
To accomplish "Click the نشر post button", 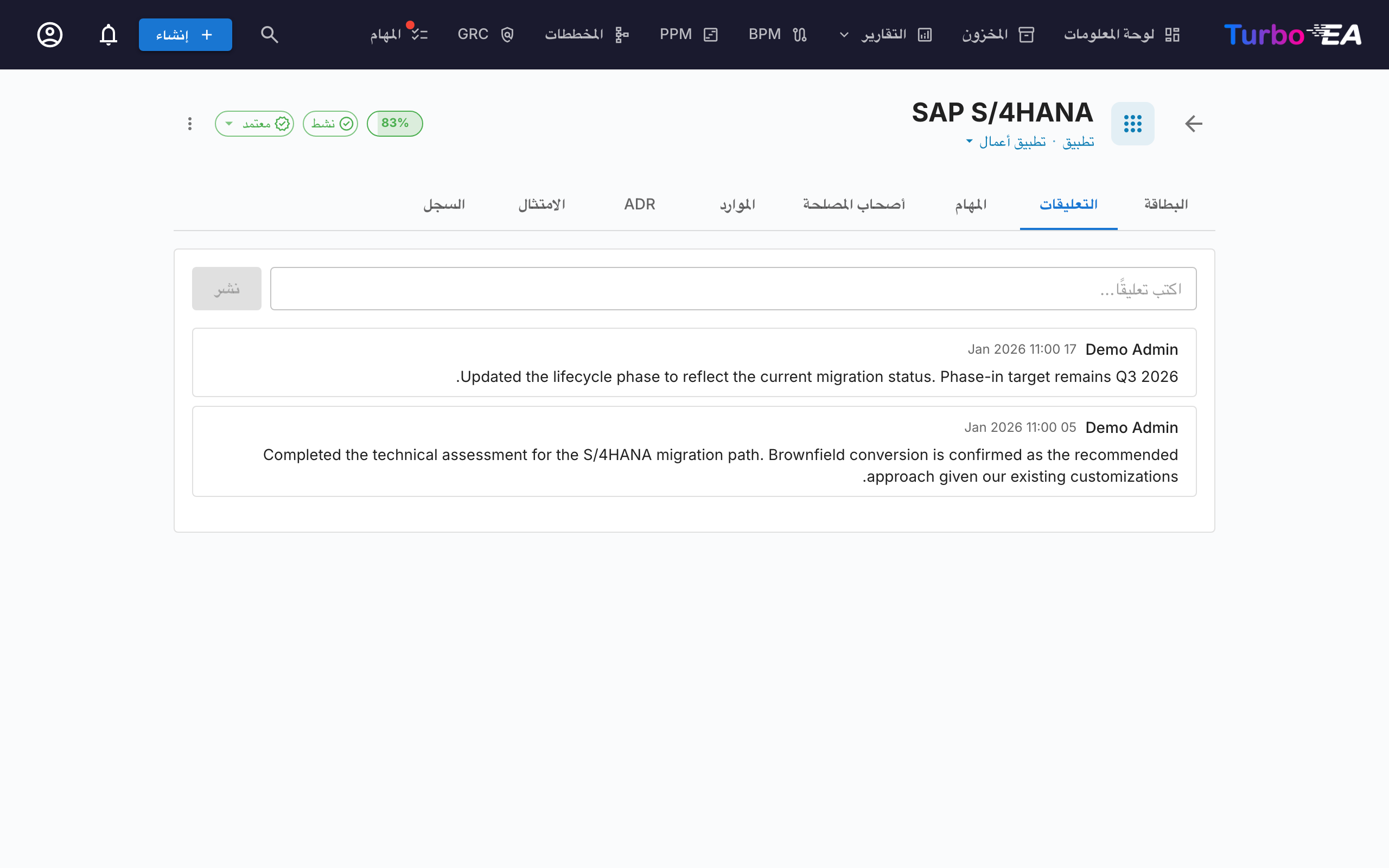I will [x=227, y=289].
